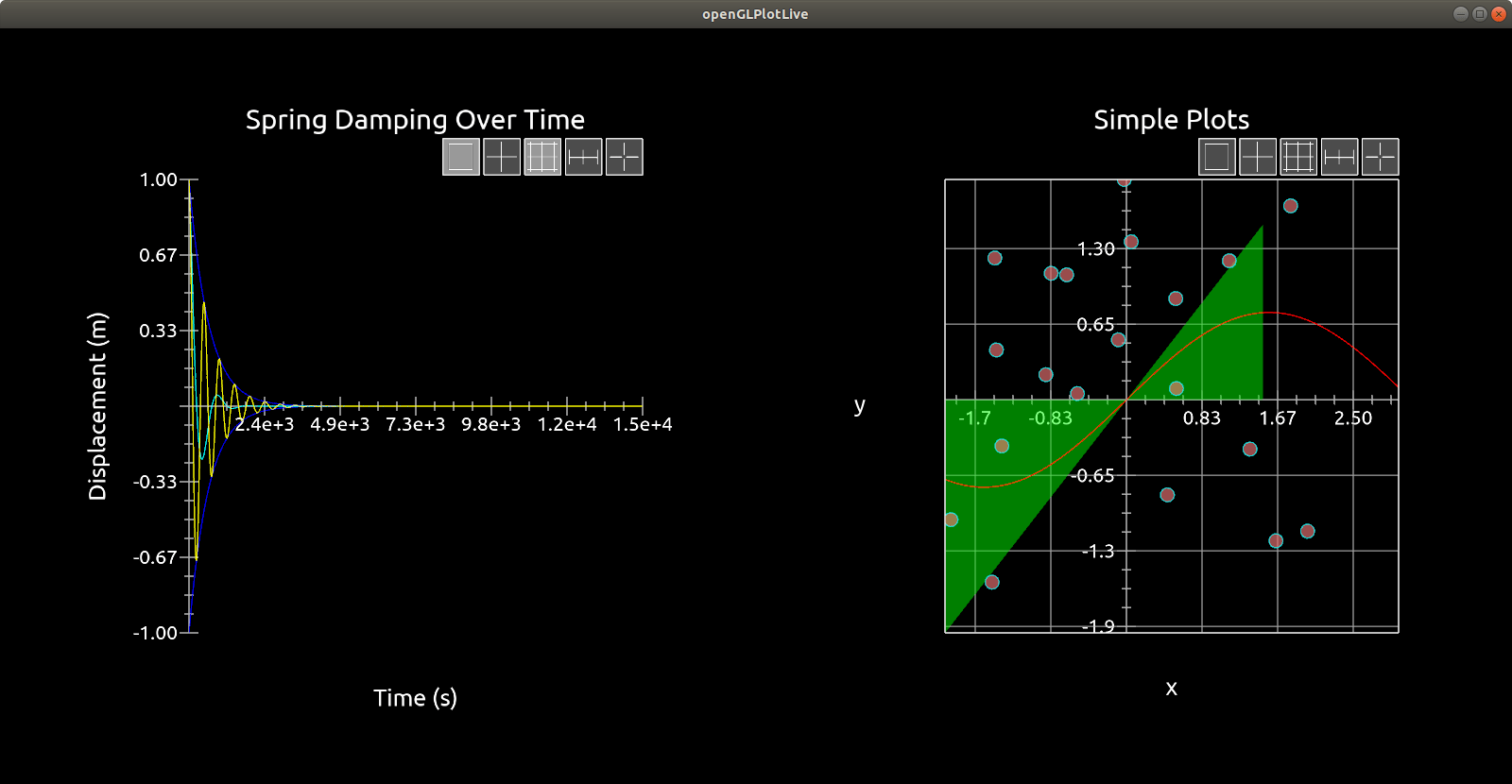Image resolution: width=1512 pixels, height=784 pixels.
Task: Select the crosshair icon above Spring Damping plot
Action: (624, 157)
